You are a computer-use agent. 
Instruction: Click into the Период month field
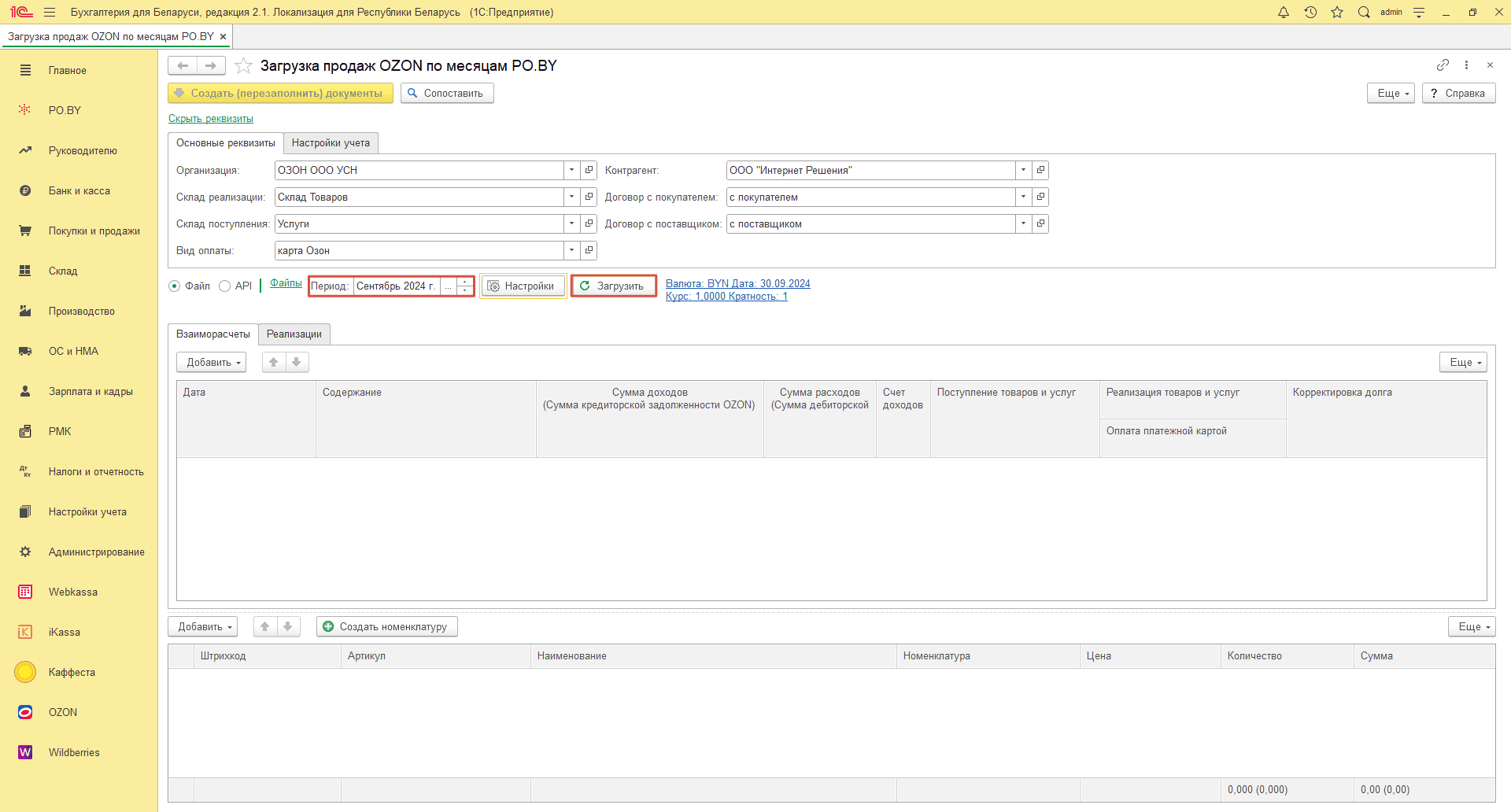(x=397, y=286)
